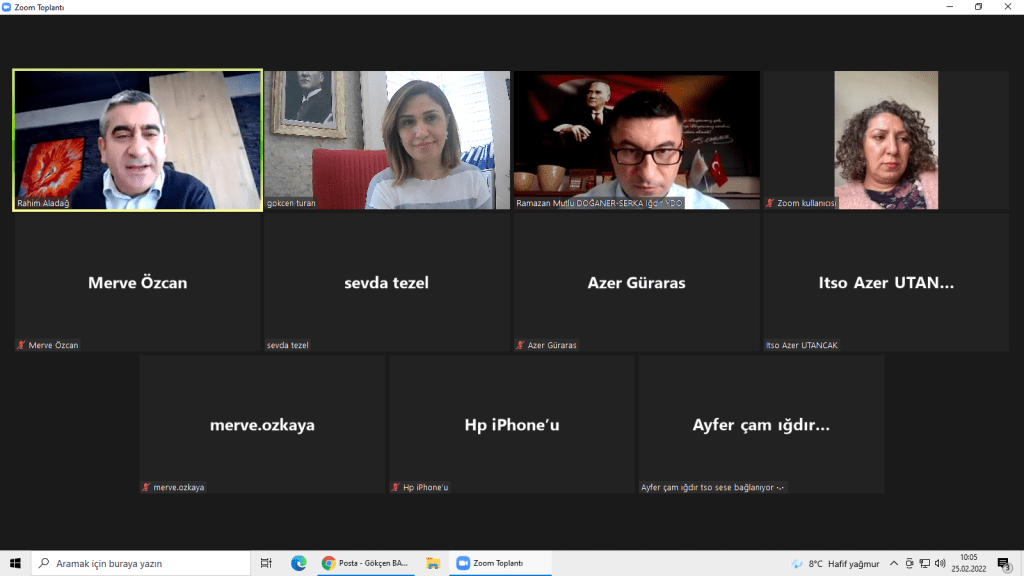Open the Windows Start menu
Screen dimensions: 1024x576
pos(15,563)
